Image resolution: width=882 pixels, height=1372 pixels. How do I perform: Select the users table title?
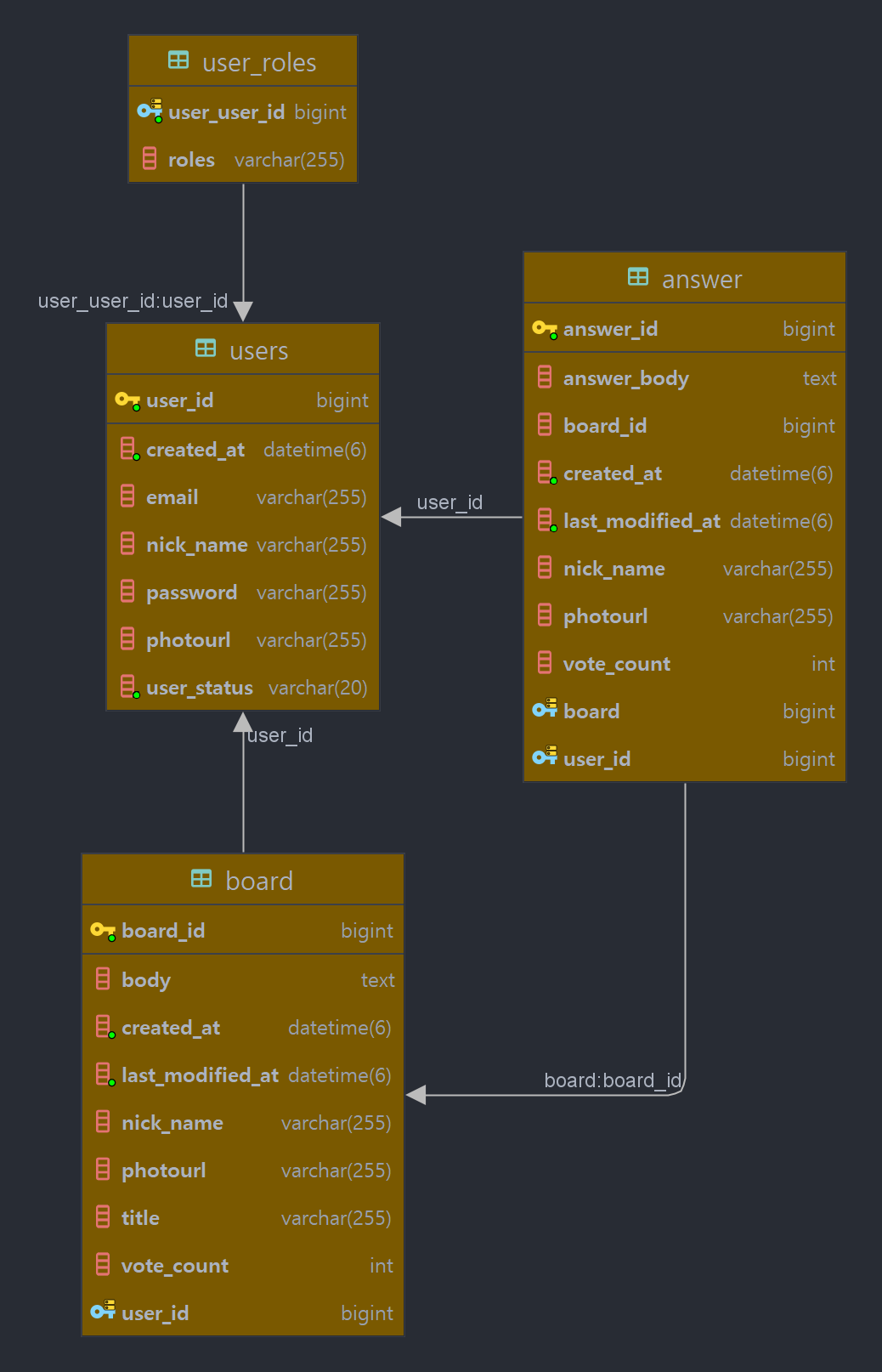tap(259, 351)
